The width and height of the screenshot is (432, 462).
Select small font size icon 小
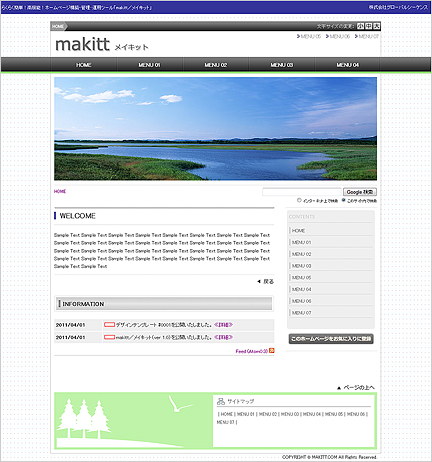point(360,26)
